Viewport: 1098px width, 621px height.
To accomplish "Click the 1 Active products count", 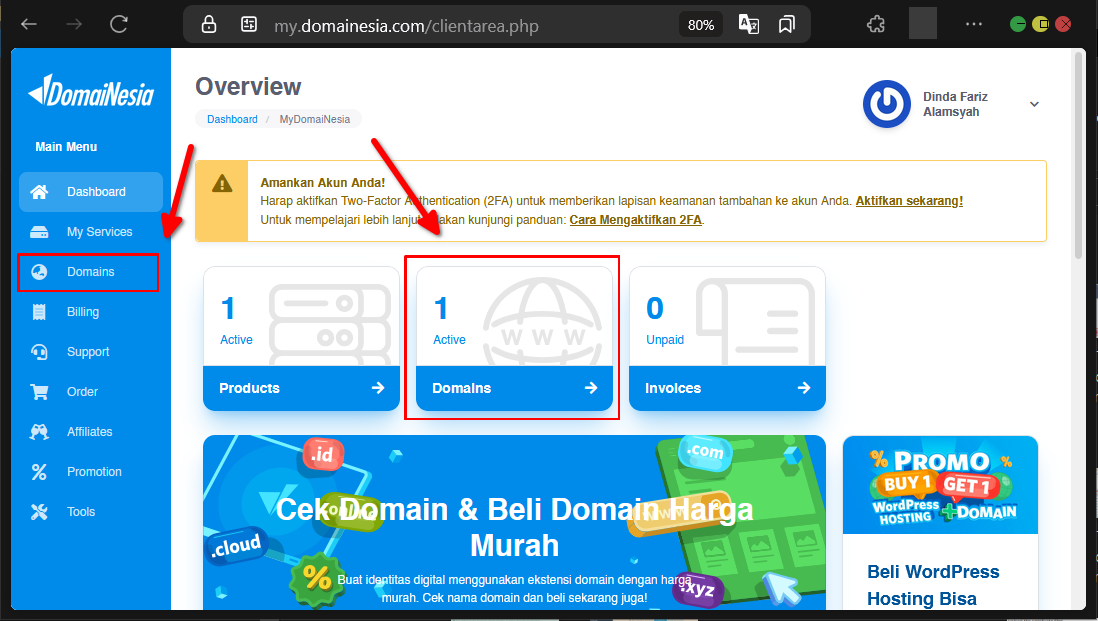I will pyautogui.click(x=236, y=320).
